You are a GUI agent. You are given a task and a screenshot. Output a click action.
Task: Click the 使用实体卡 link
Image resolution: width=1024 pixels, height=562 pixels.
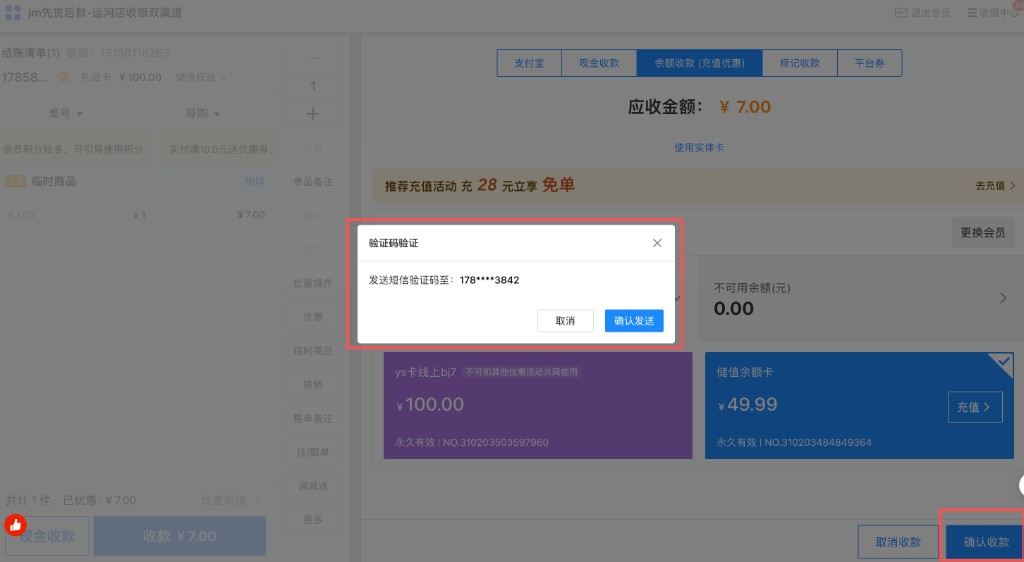point(699,147)
